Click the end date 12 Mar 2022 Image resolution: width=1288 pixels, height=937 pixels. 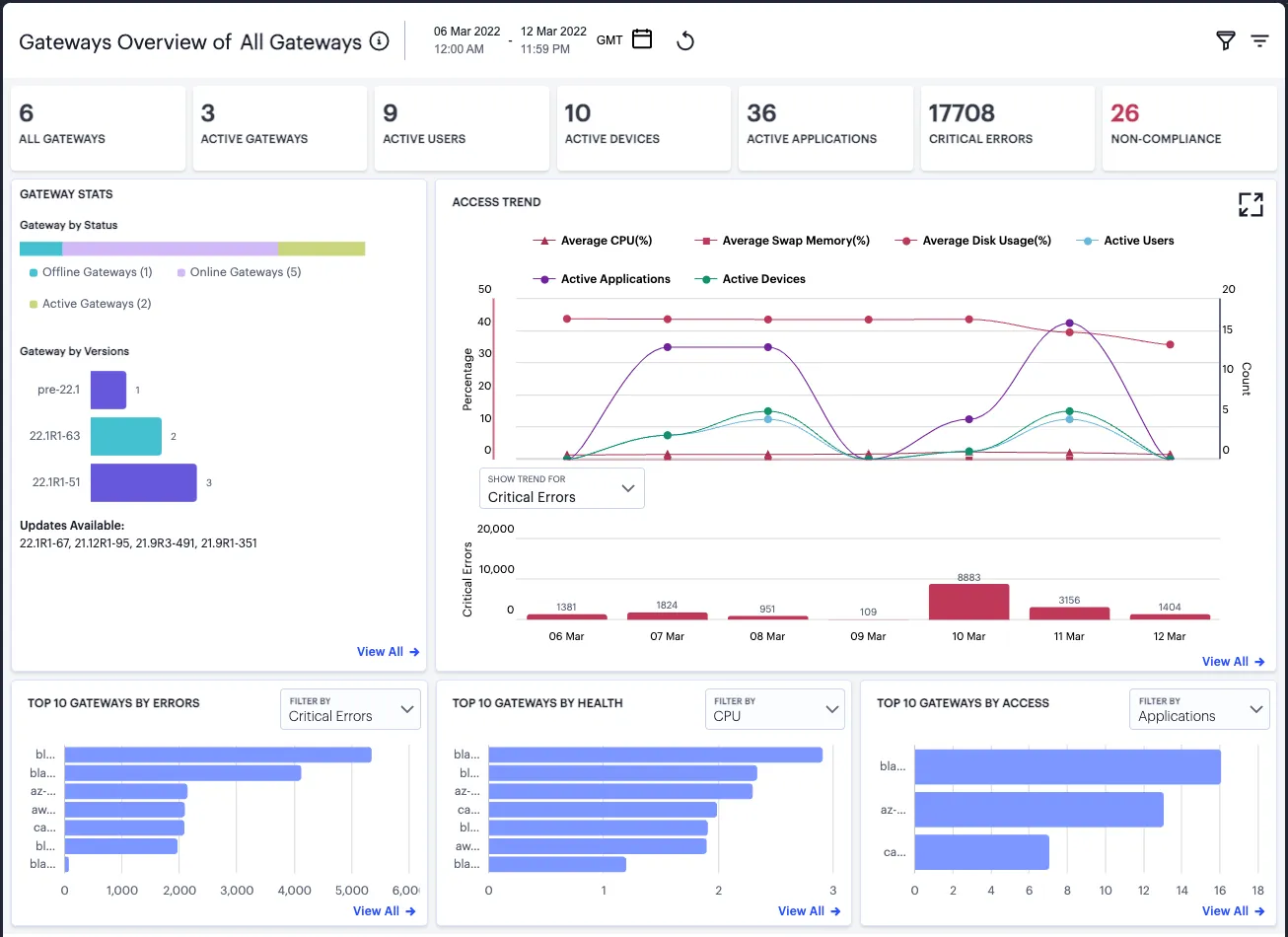tap(553, 32)
